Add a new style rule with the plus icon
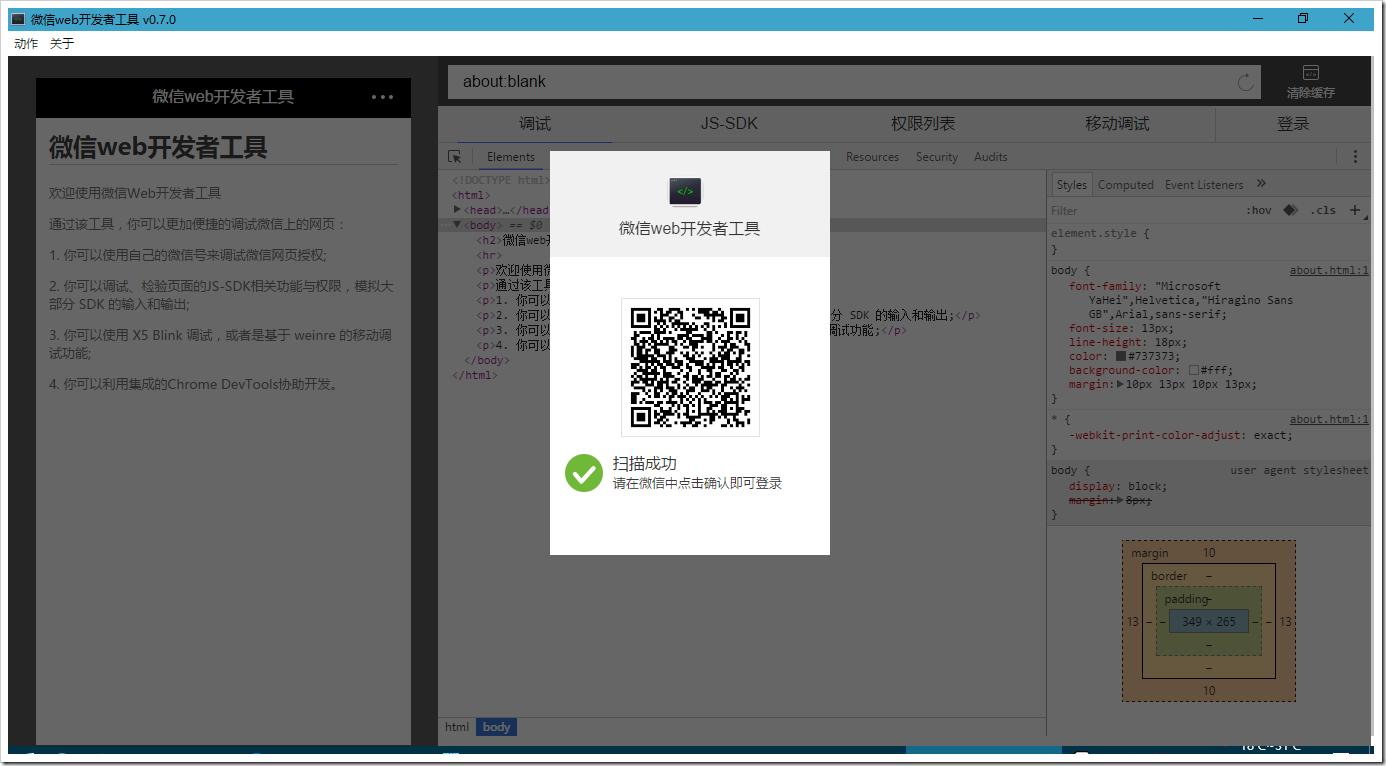This screenshot has height=766, width=1386. (1355, 210)
